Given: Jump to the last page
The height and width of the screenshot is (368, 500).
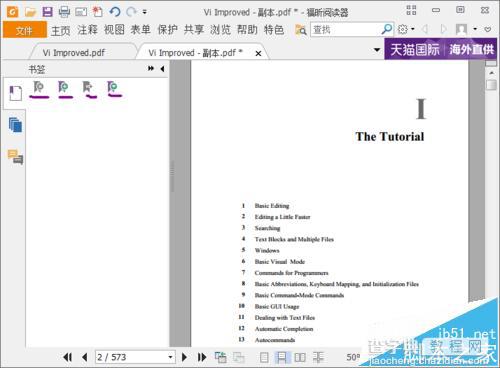Looking at the screenshot, I should coord(202,357).
